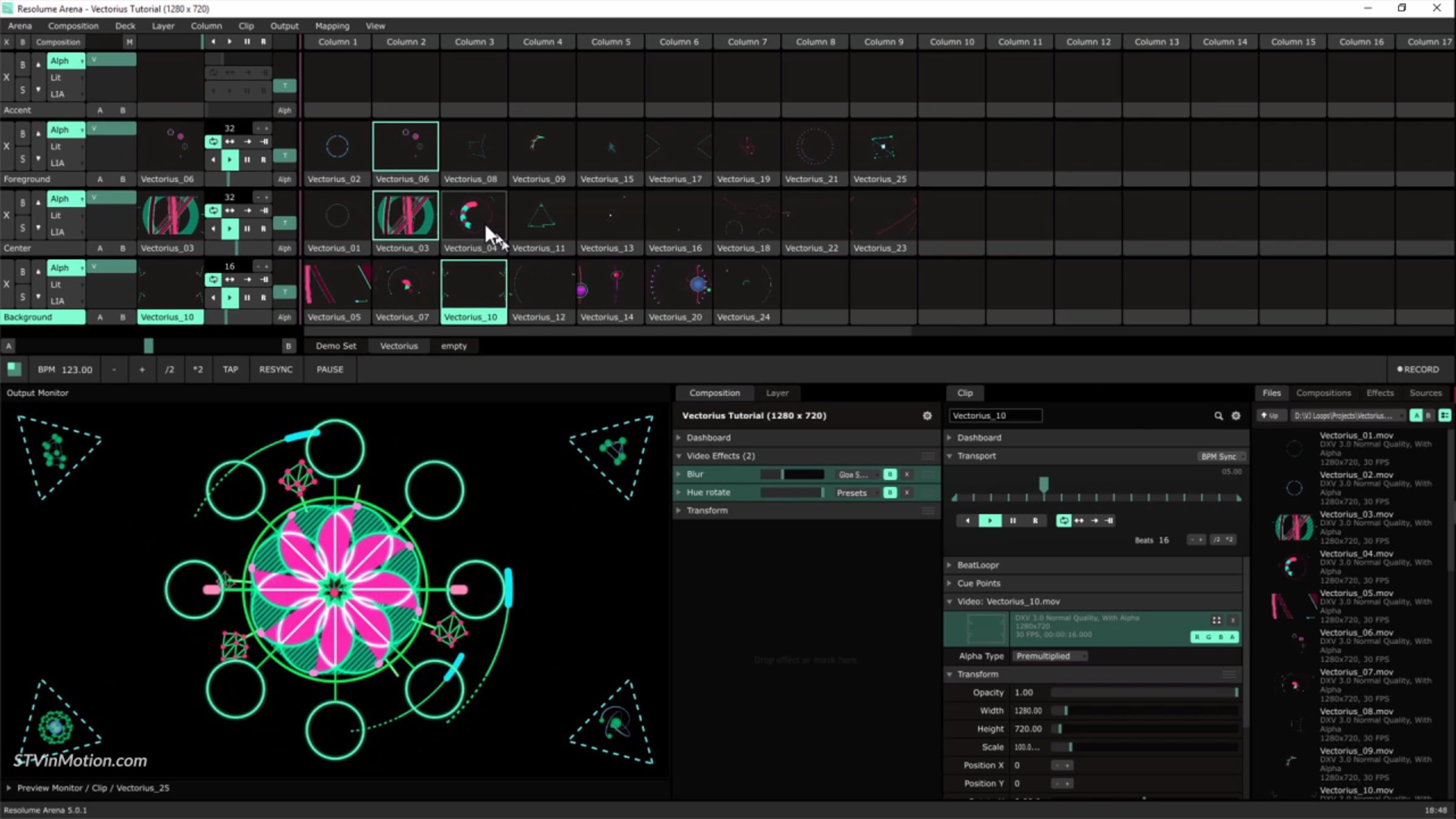Remove the Blur effect with its X
This screenshot has width=1456, height=819.
click(x=907, y=474)
